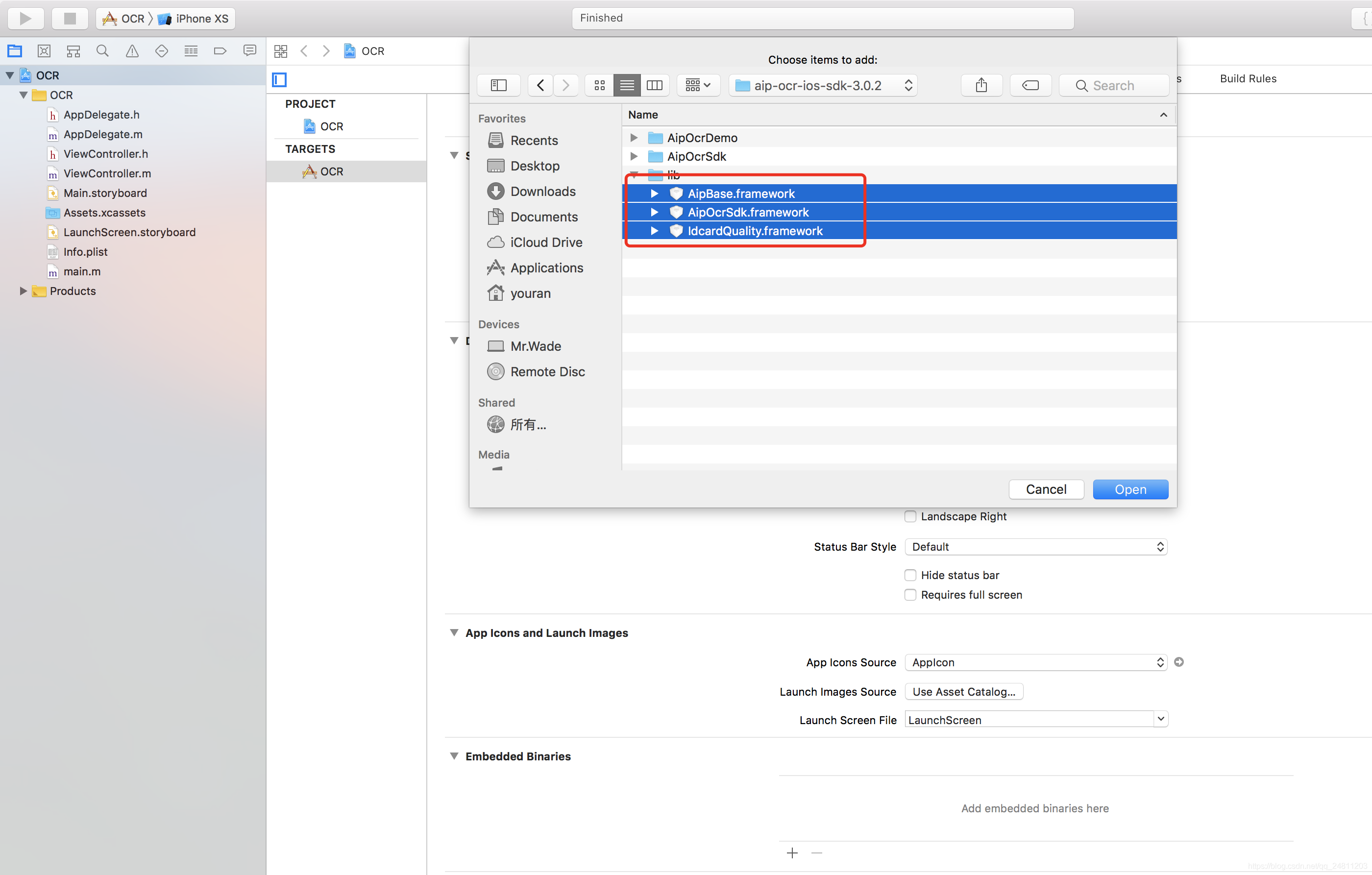Click the forward arrow in the file dialog
The width and height of the screenshot is (1372, 875).
(566, 85)
